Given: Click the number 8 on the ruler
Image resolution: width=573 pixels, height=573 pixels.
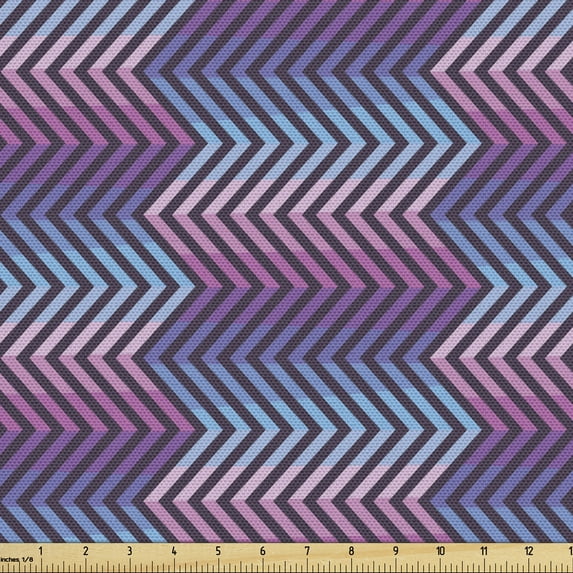Looking at the screenshot, I should (352, 551).
